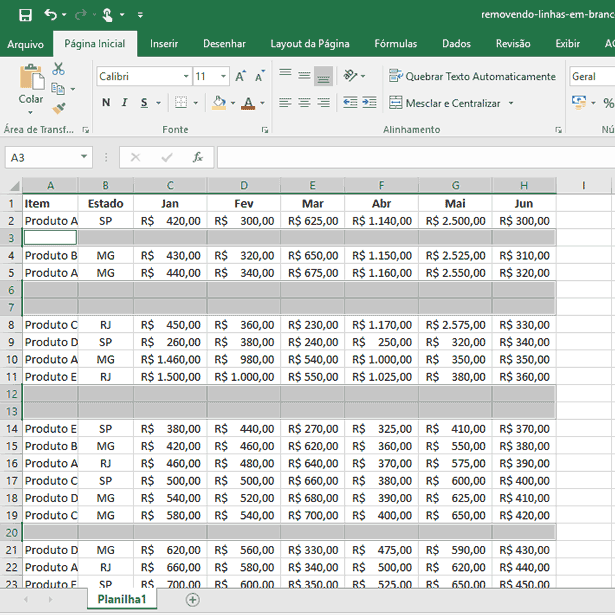
Task: Copy selection with the copy icon
Action: (x=58, y=89)
